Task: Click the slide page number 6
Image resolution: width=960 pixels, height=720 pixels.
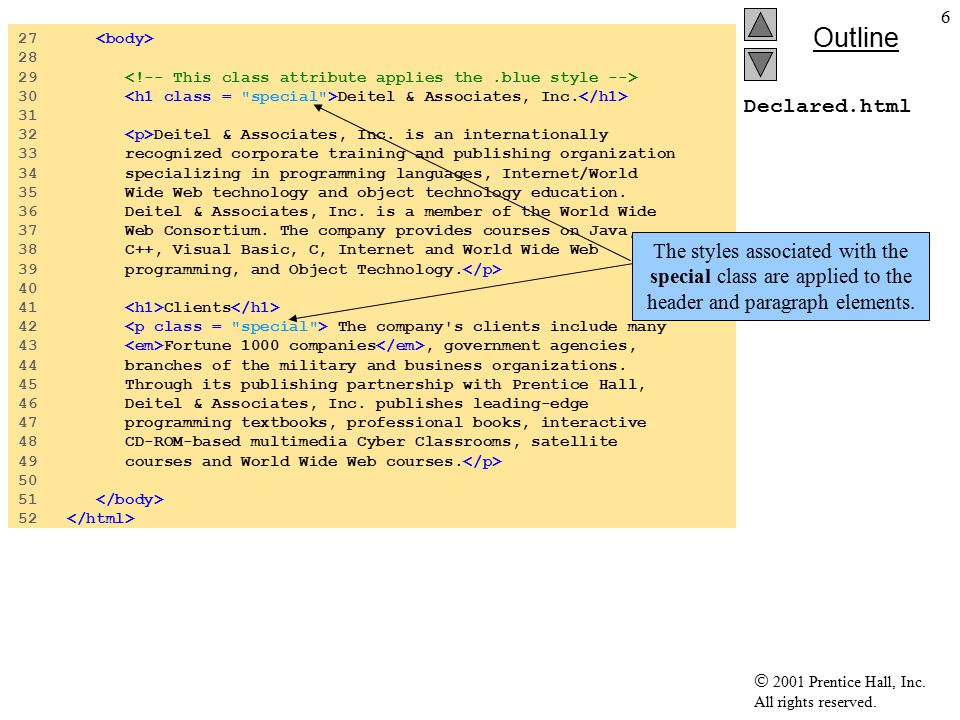Action: pyautogui.click(x=945, y=18)
